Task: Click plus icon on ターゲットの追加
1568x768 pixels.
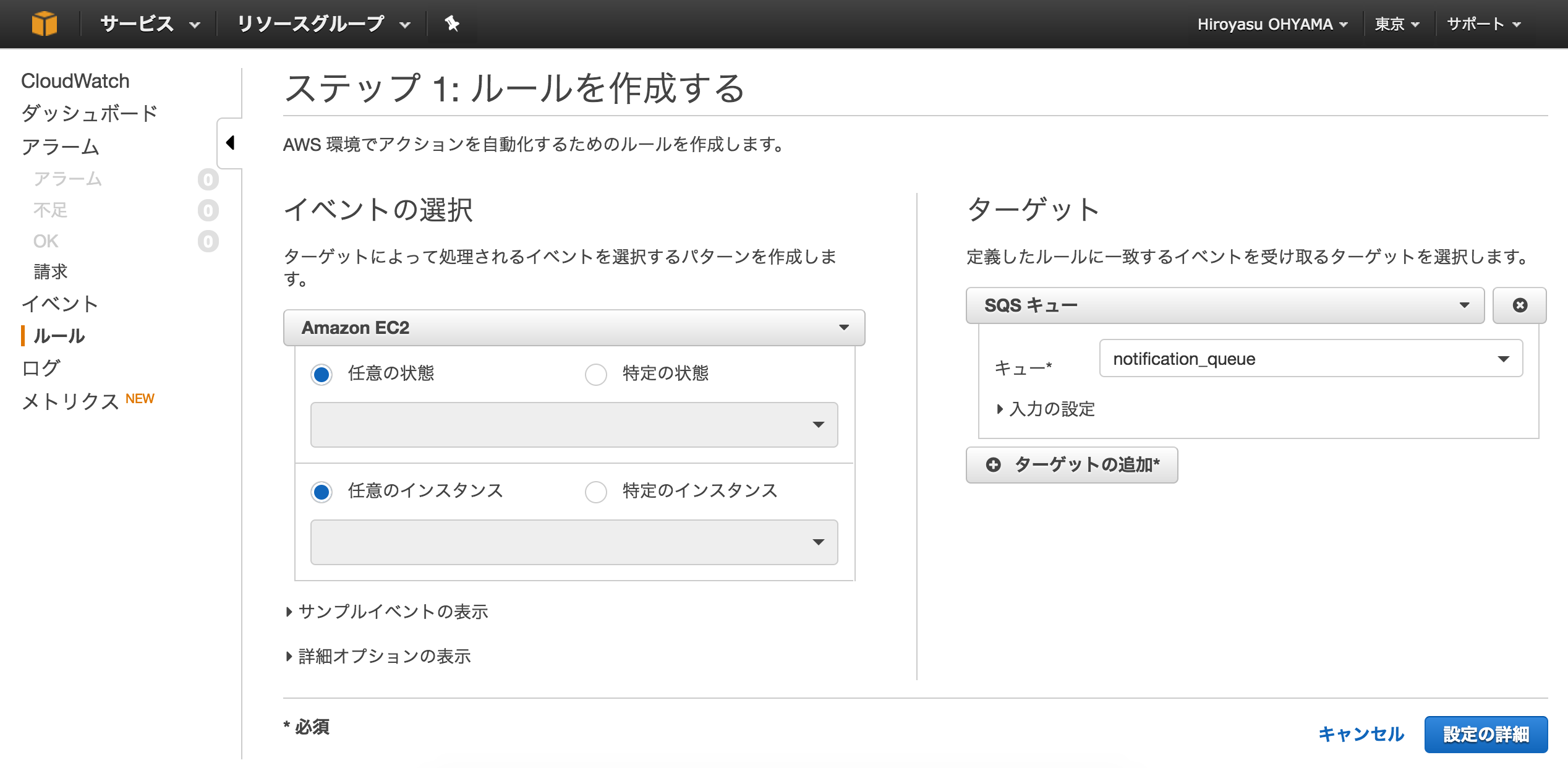Action: [x=993, y=464]
